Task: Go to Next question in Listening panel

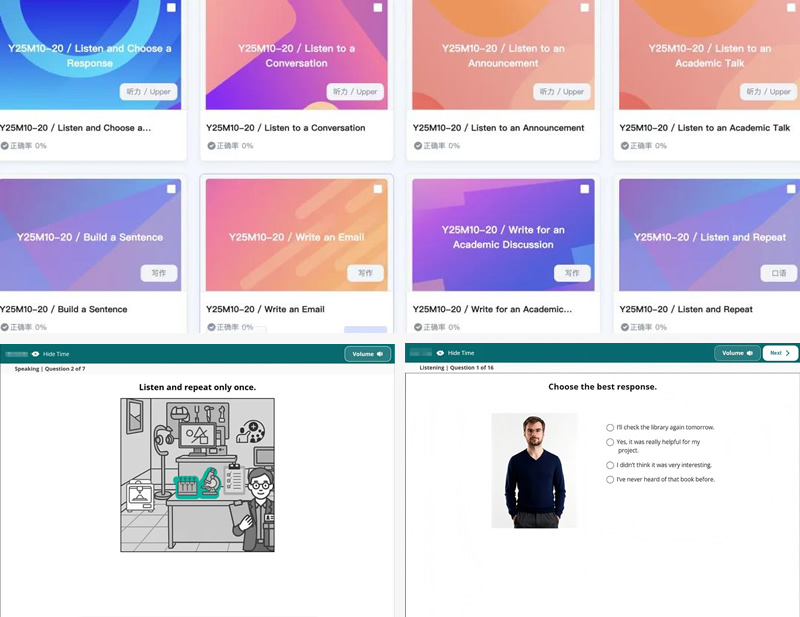Action: point(780,353)
